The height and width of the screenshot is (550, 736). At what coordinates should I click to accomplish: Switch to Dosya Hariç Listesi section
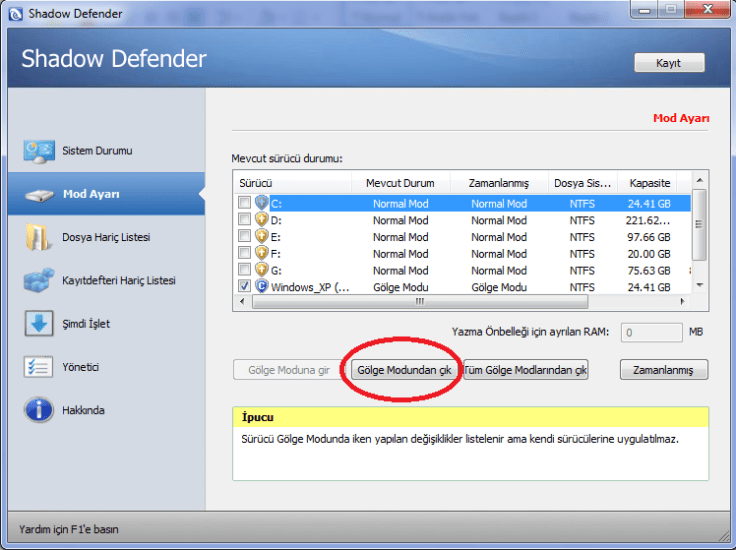coord(105,238)
